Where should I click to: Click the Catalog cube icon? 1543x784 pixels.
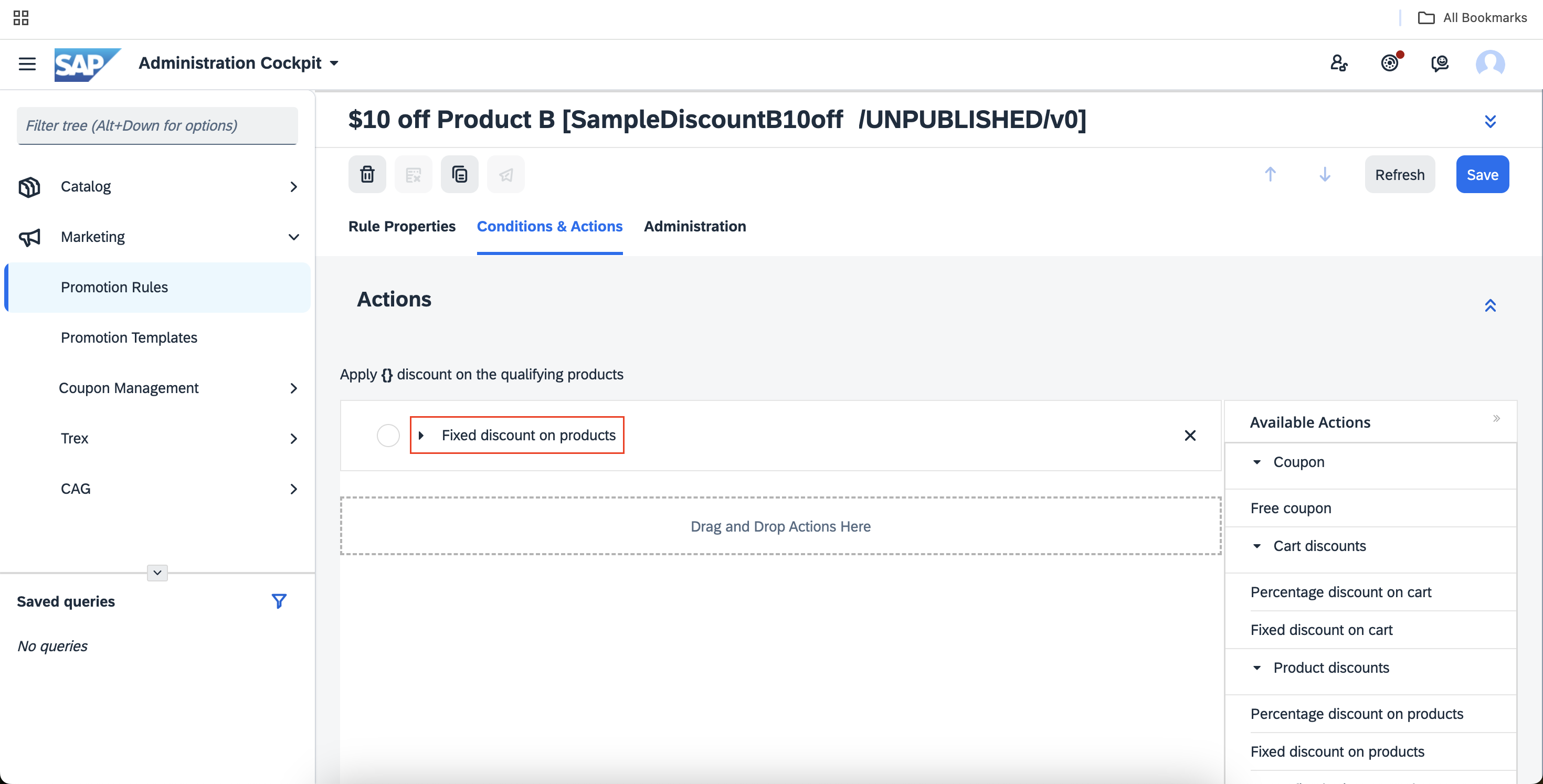tap(29, 187)
